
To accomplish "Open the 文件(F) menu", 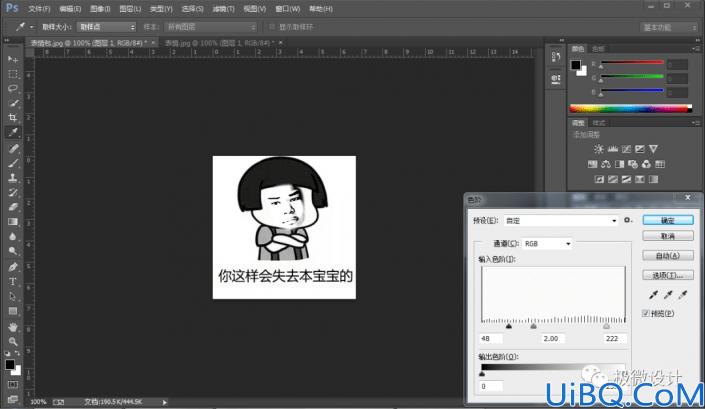I will coord(39,9).
